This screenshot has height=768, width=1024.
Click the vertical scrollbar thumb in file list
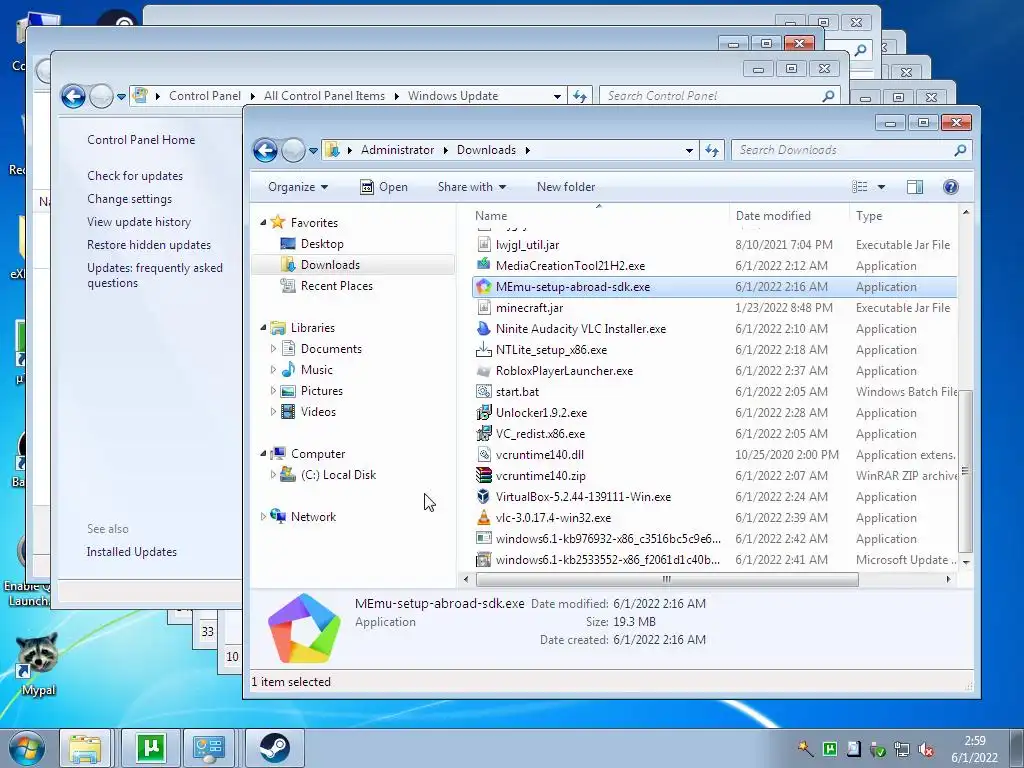(966, 472)
